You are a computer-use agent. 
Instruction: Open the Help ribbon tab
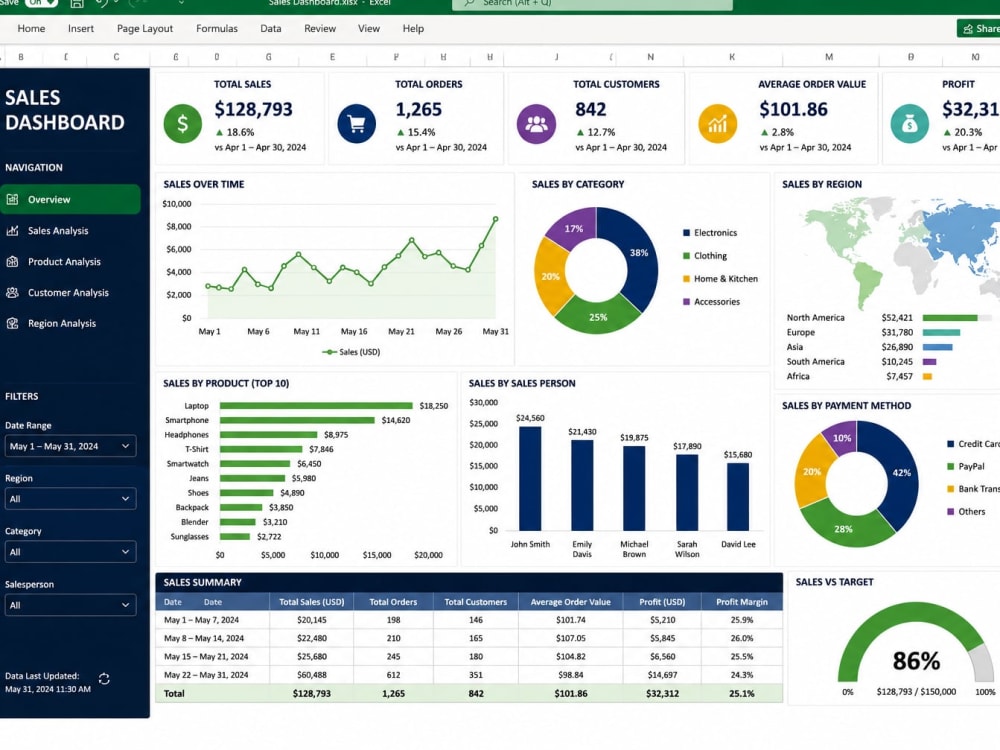413,29
